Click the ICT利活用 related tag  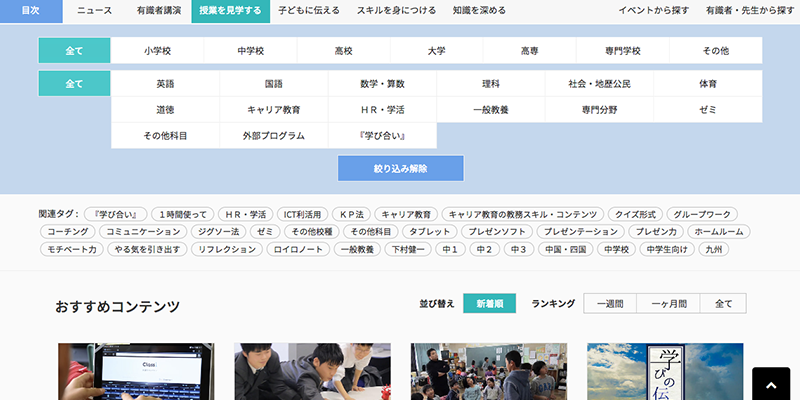pyautogui.click(x=302, y=214)
